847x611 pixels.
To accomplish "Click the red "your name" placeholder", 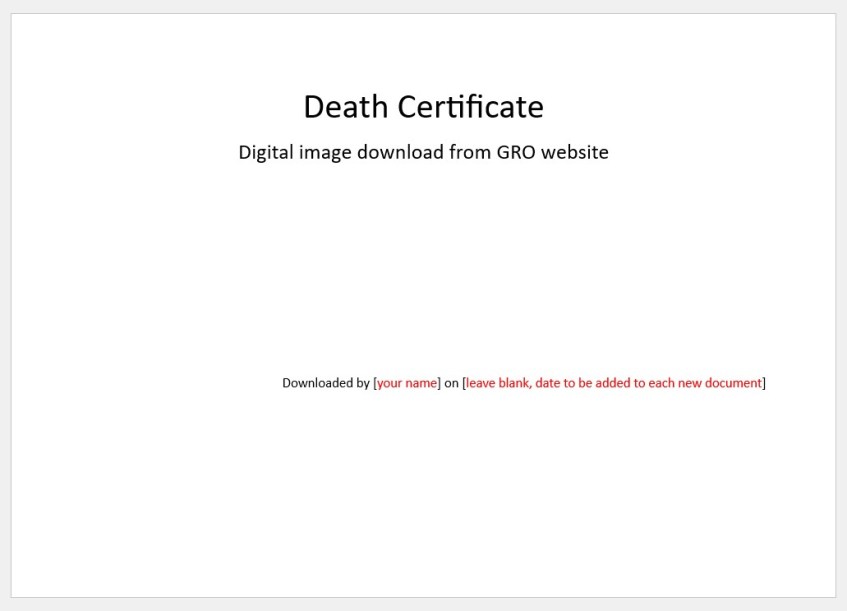I will coord(407,383).
